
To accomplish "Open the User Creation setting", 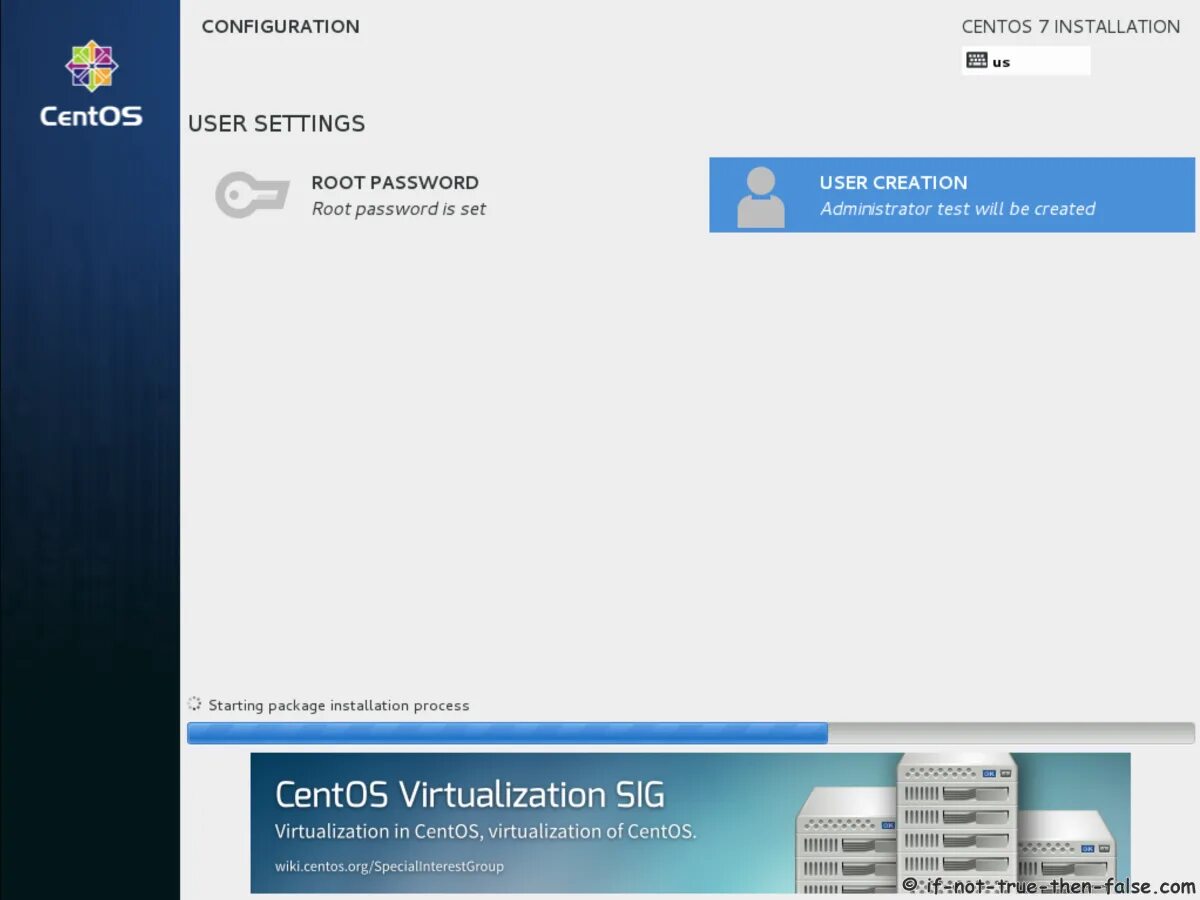I will (x=952, y=195).
